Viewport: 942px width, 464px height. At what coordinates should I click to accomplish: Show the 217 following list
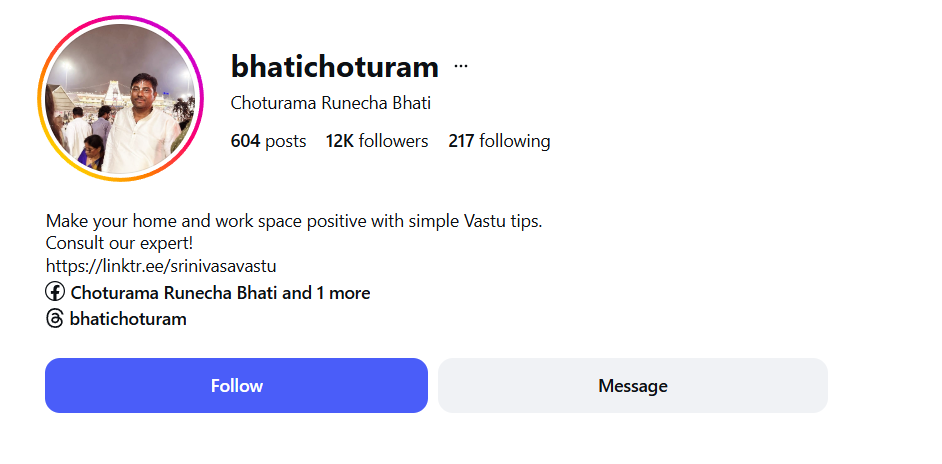pos(499,141)
